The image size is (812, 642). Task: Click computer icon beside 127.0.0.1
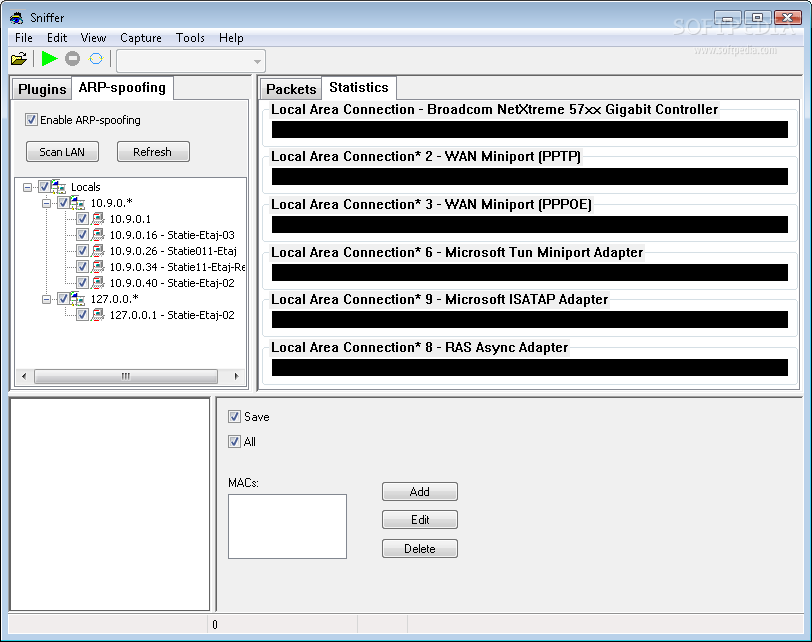click(x=97, y=315)
